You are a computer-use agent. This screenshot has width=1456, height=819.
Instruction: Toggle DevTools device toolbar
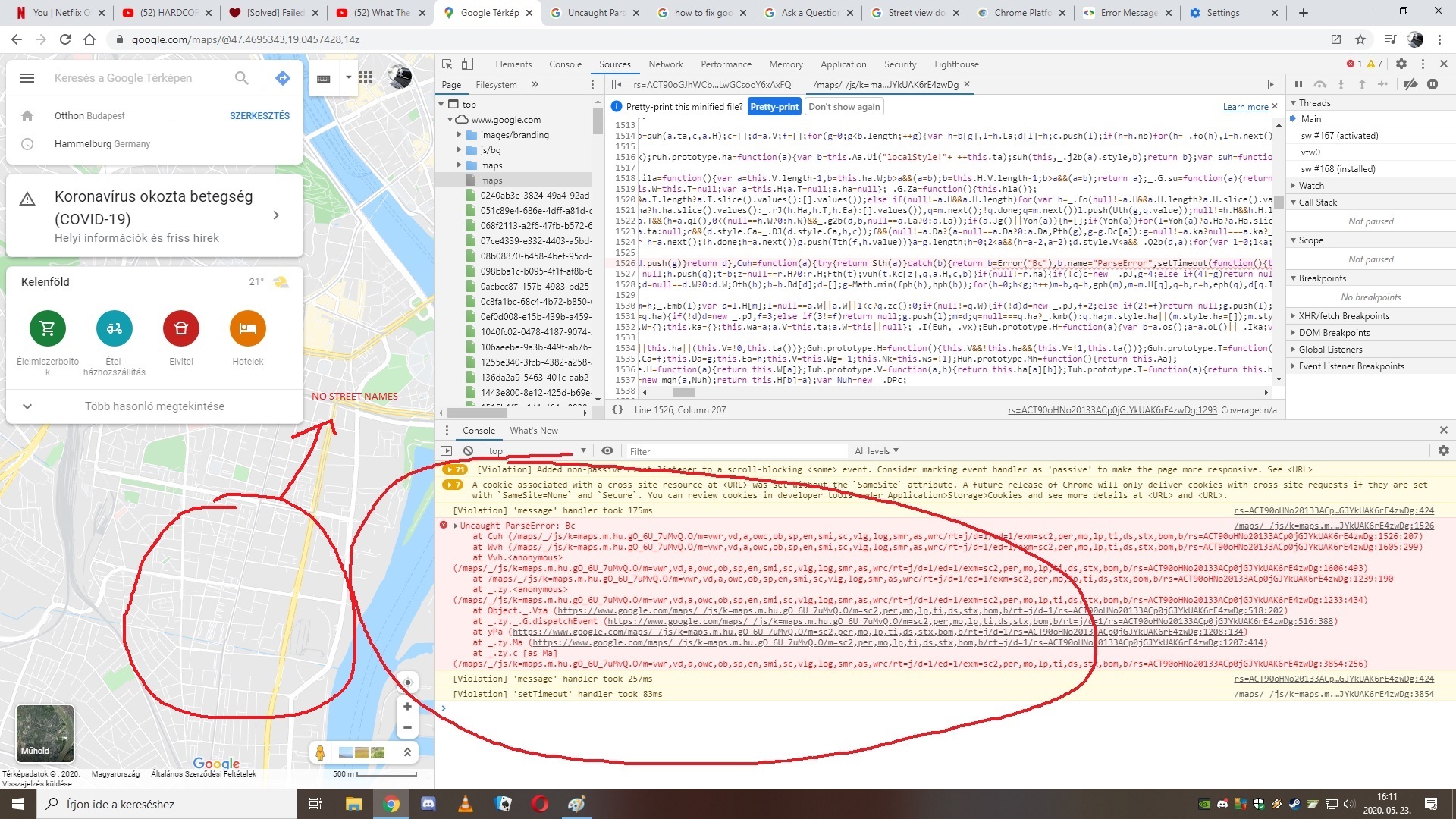(468, 64)
